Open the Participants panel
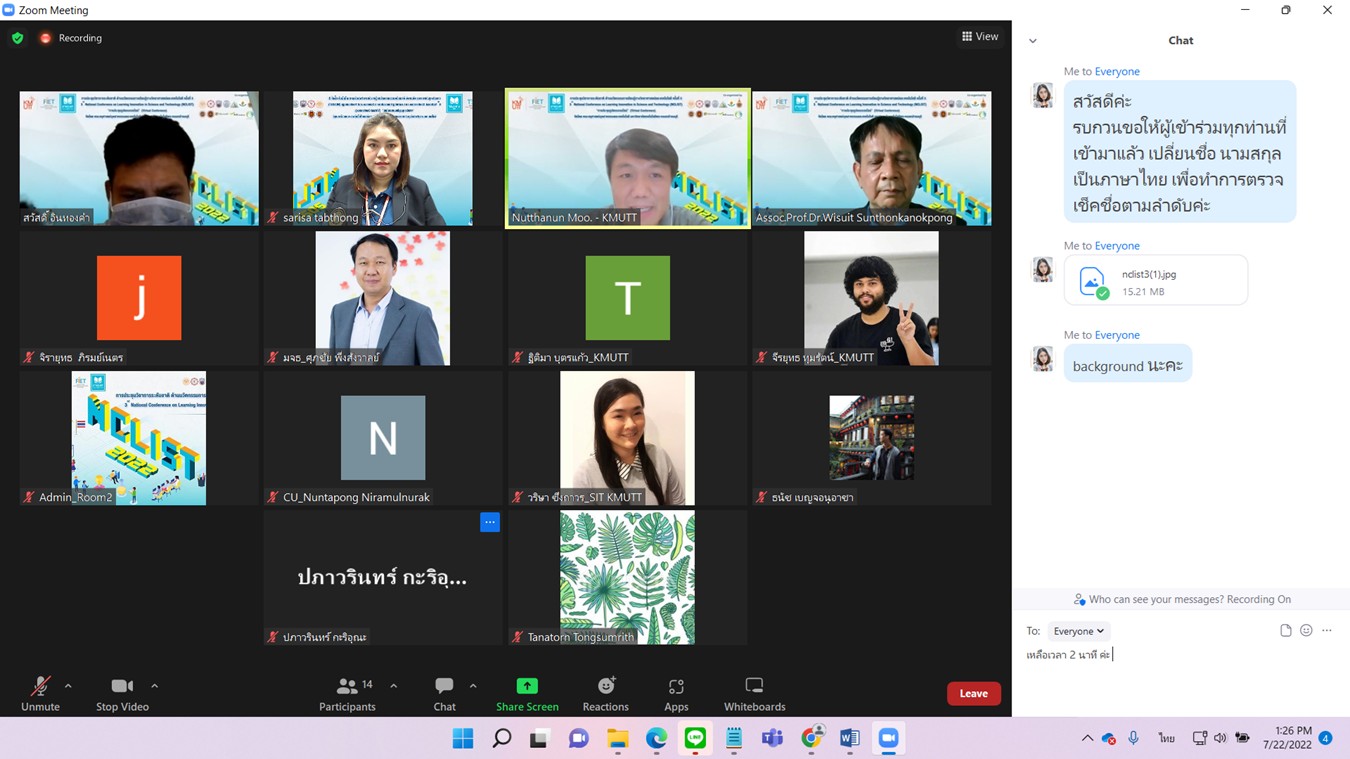Image resolution: width=1350 pixels, height=759 pixels. [x=347, y=693]
